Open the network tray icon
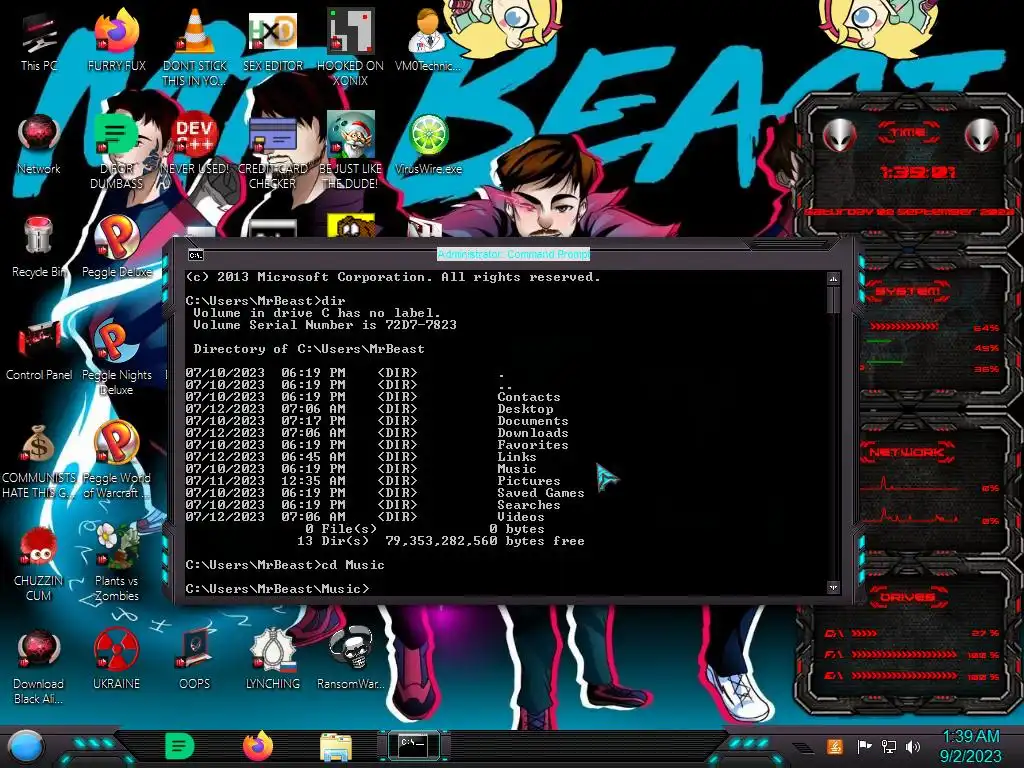Image resolution: width=1024 pixels, height=768 pixels. 889,746
